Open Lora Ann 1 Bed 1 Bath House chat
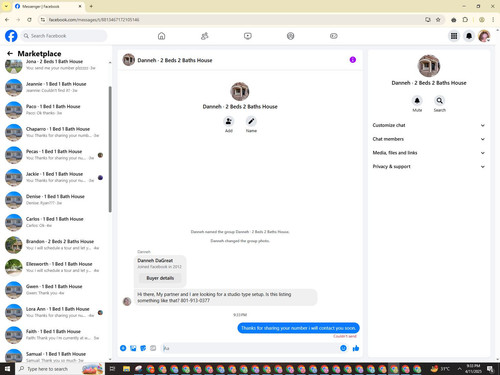500x375 pixels. (56, 312)
